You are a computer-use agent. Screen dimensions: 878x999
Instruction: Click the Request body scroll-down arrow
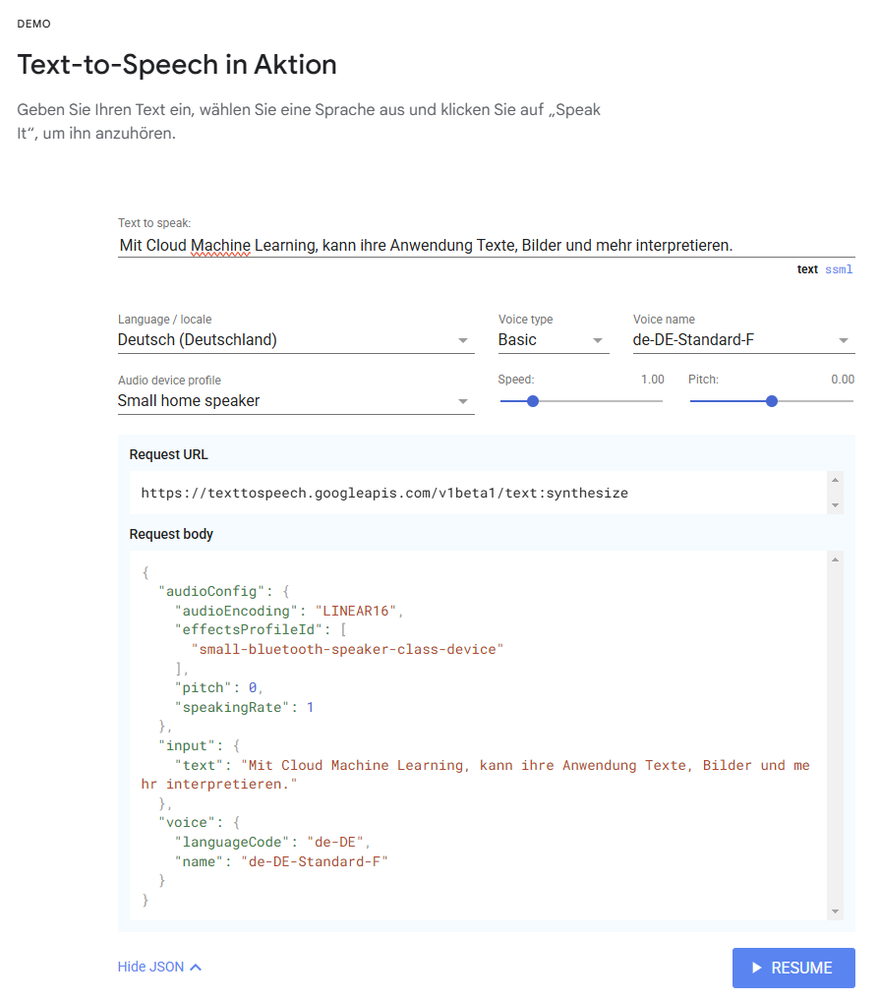[835, 912]
